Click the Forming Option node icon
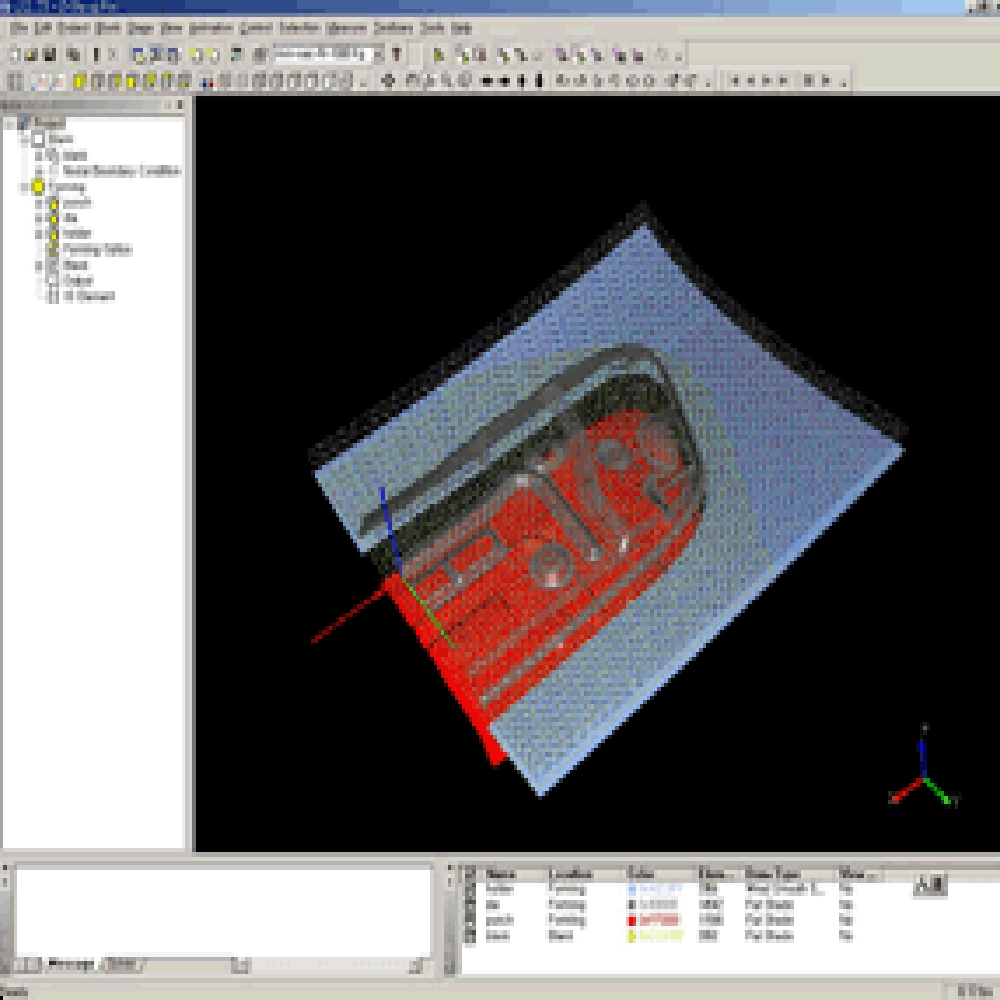Viewport: 1000px width, 1000px height. pos(54,250)
